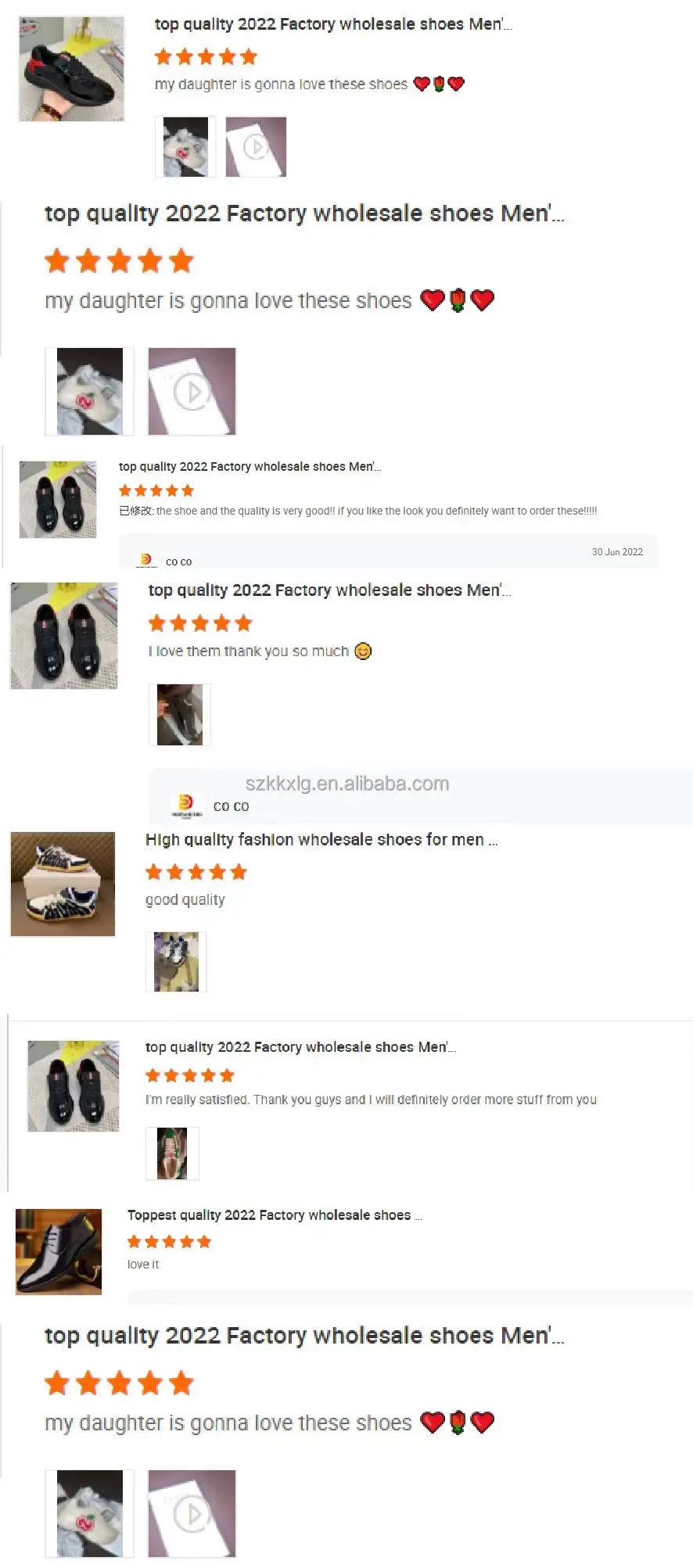
Task: Click product image beside 'I love them' review
Action: 64,636
